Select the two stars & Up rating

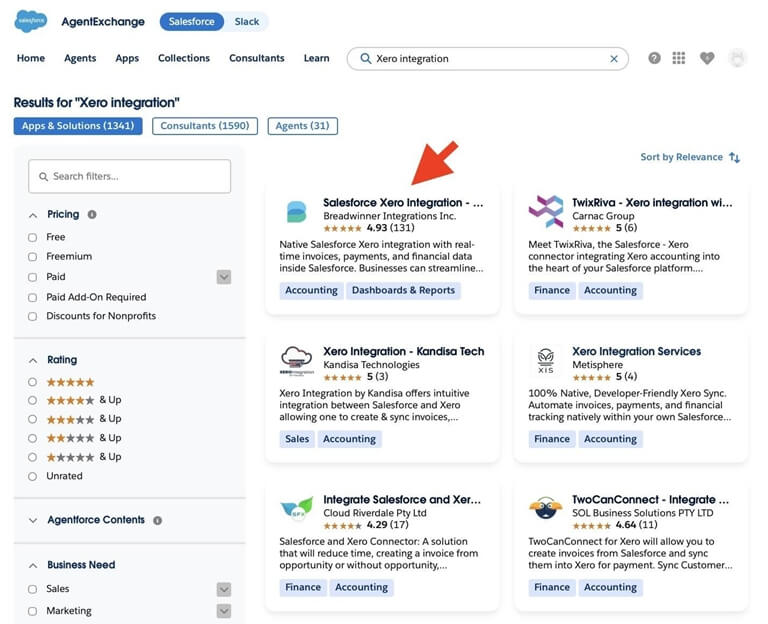[x=32, y=438]
